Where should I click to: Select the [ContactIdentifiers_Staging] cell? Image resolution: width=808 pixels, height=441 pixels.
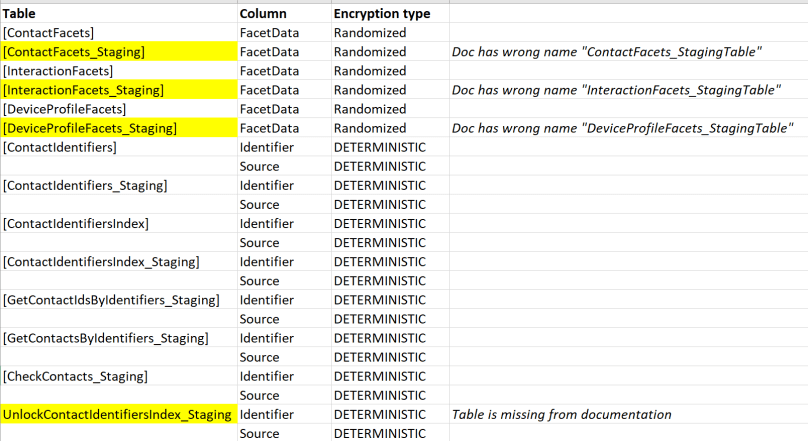(x=85, y=185)
